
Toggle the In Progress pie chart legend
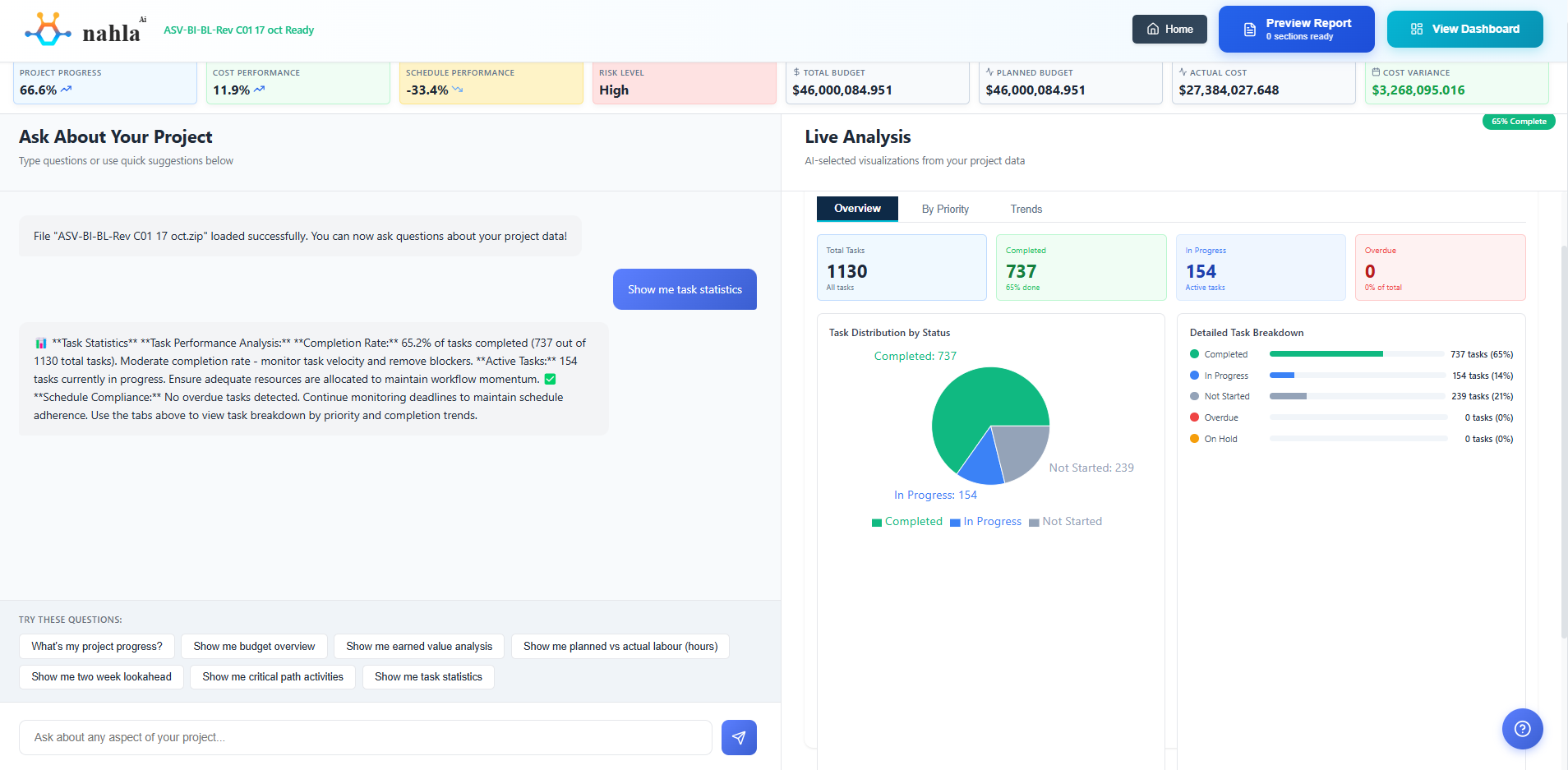pos(985,521)
